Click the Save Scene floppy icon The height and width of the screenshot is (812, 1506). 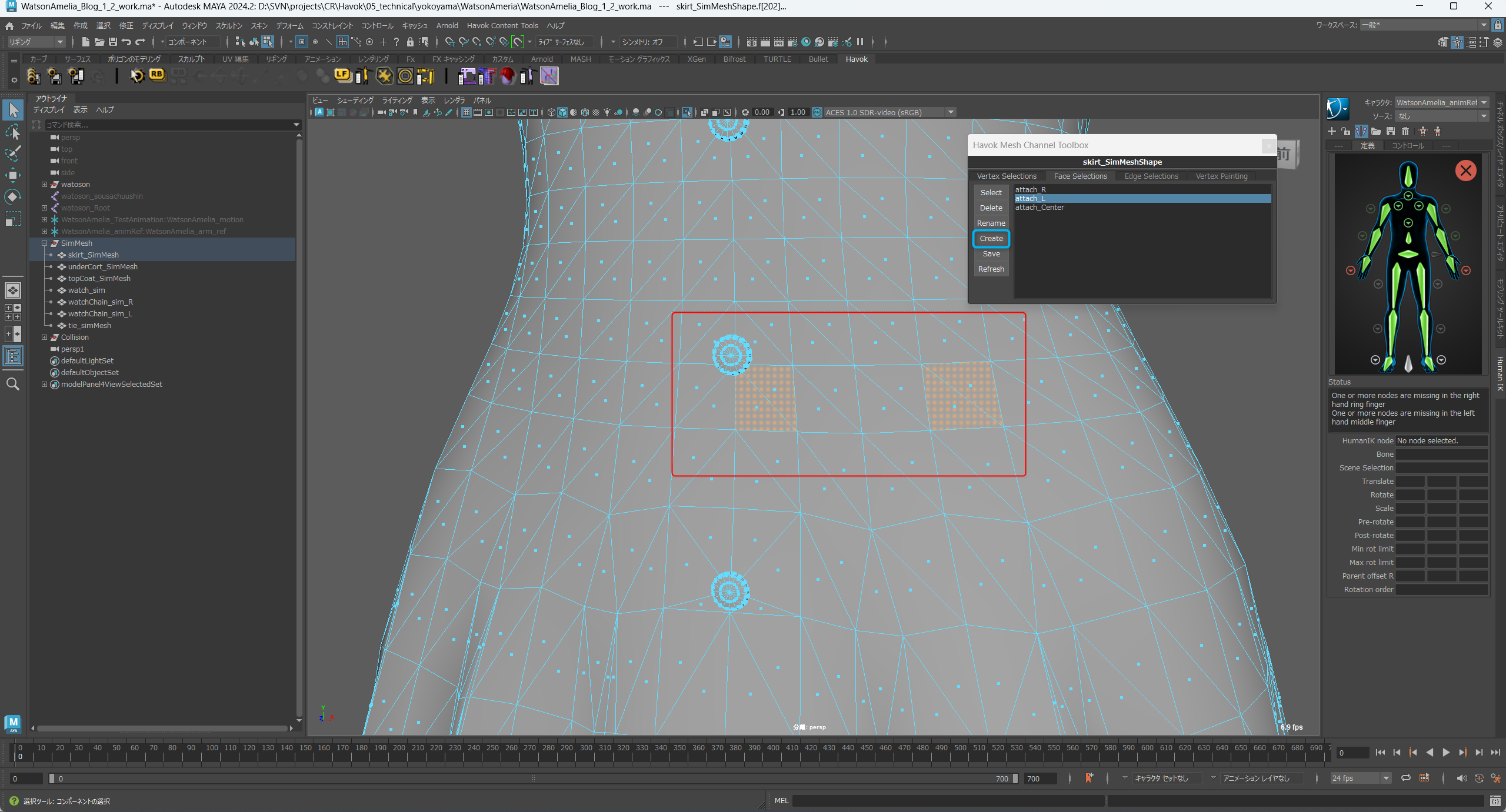(x=112, y=42)
